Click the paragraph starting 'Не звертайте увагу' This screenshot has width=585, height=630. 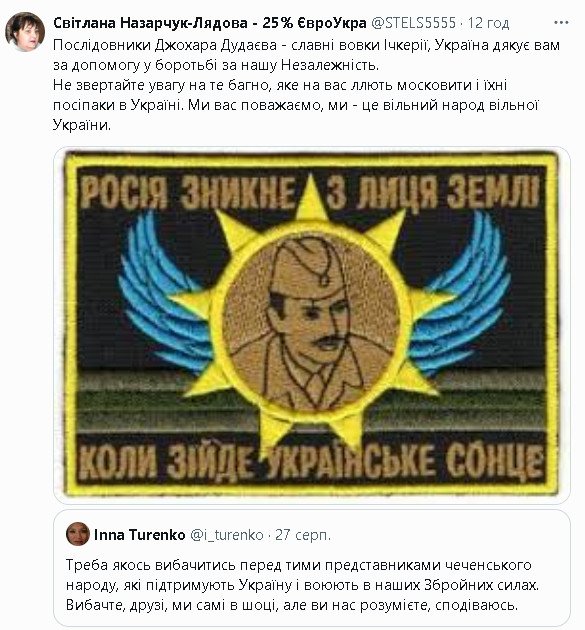295,105
